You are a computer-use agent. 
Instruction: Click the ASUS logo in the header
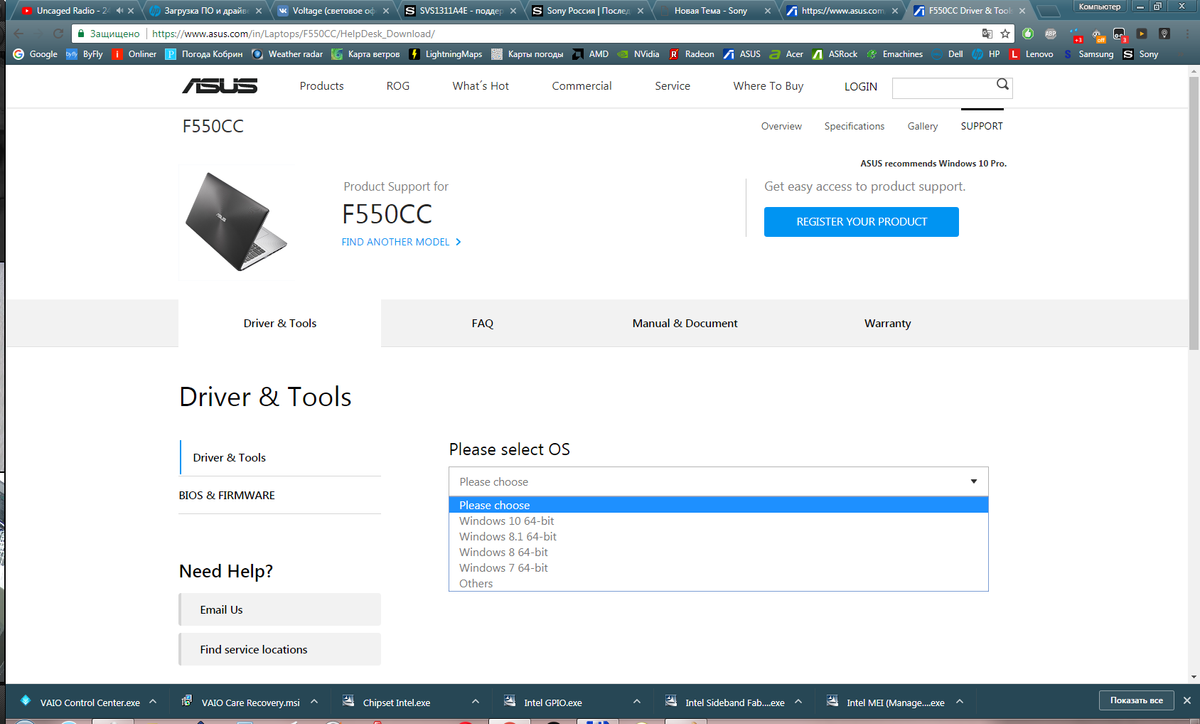coord(219,86)
